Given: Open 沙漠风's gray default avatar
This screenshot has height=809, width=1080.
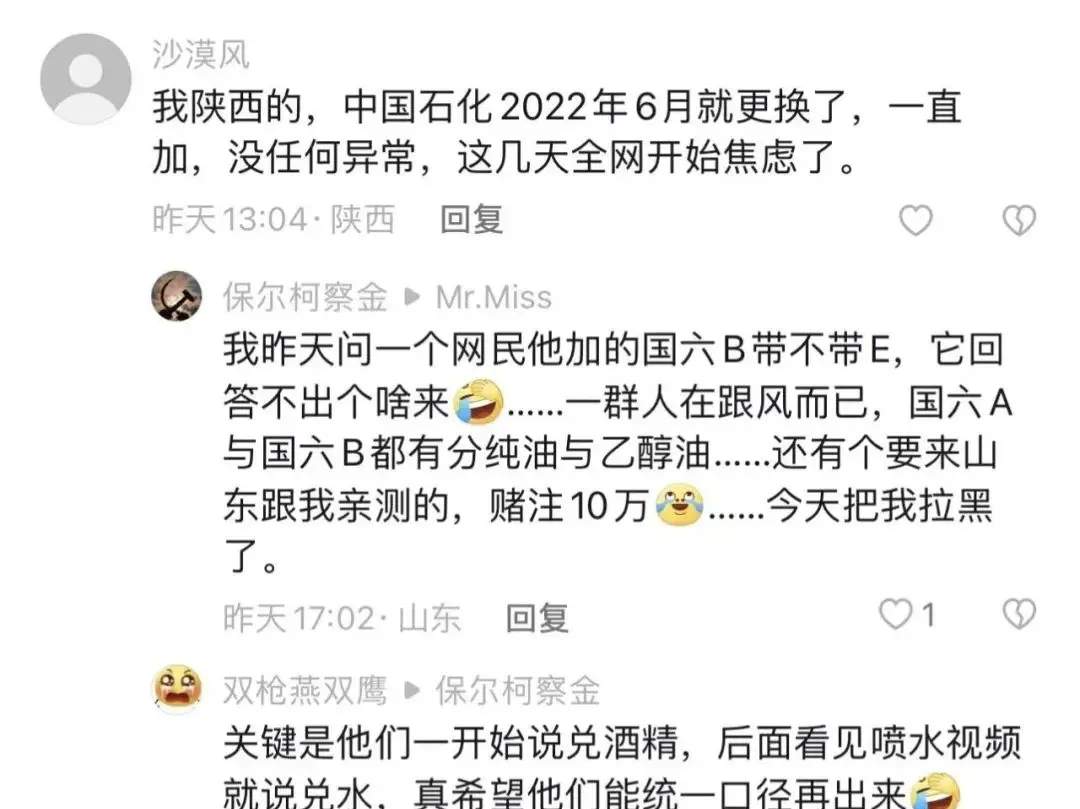Looking at the screenshot, I should (x=86, y=78).
